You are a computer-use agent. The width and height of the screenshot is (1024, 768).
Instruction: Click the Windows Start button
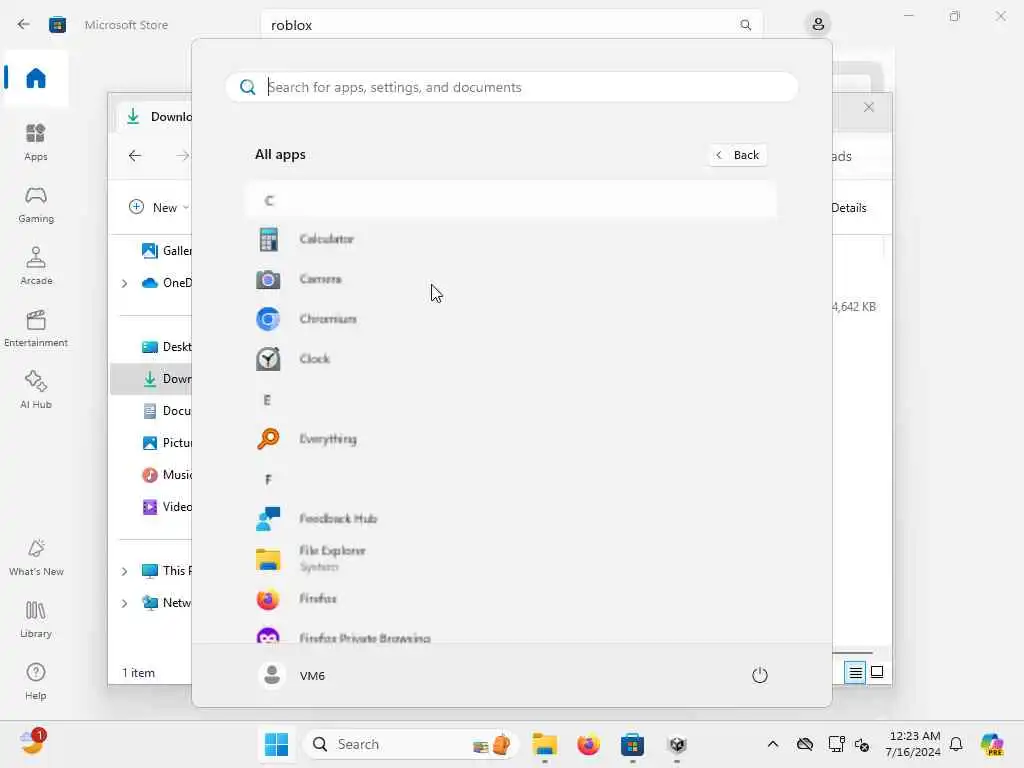(x=276, y=744)
